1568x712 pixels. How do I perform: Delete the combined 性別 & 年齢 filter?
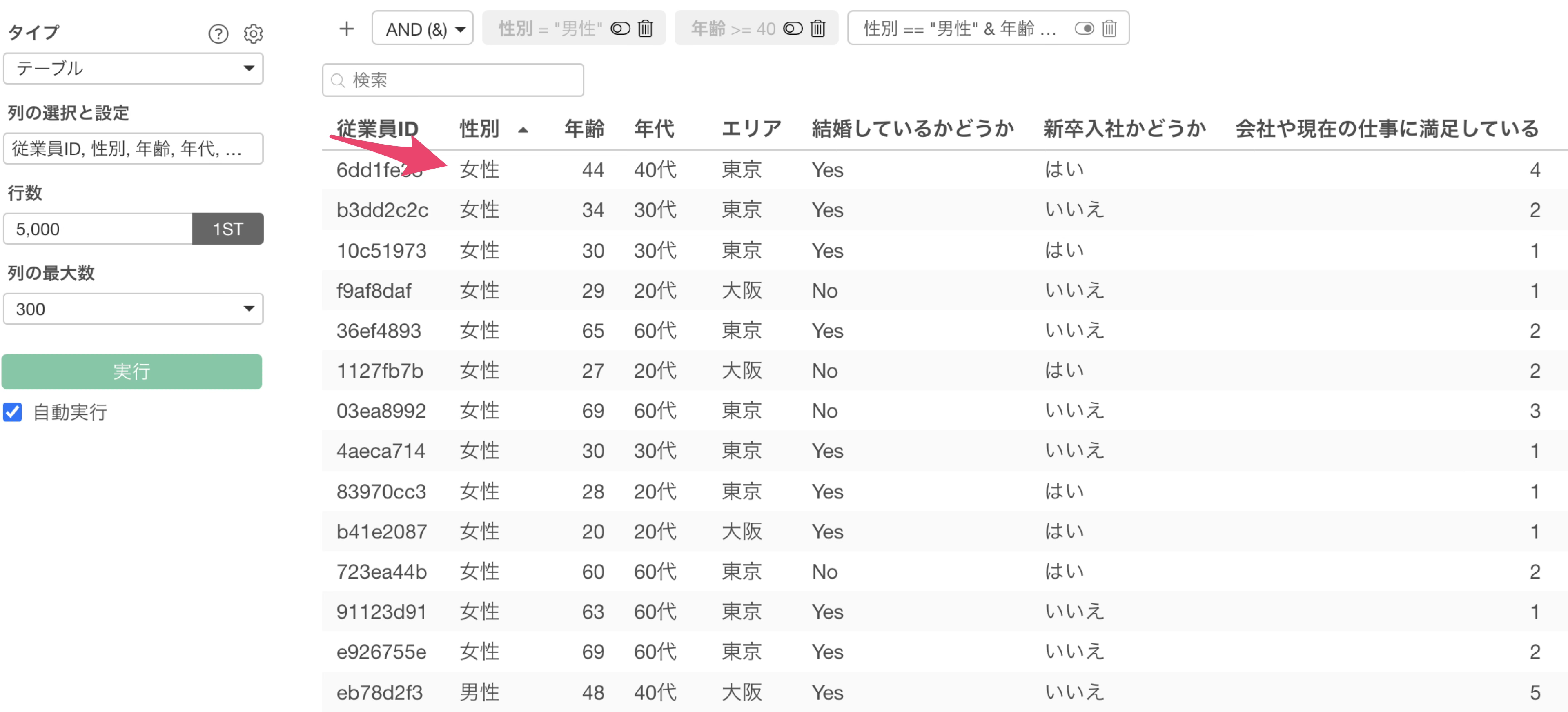[x=1109, y=29]
